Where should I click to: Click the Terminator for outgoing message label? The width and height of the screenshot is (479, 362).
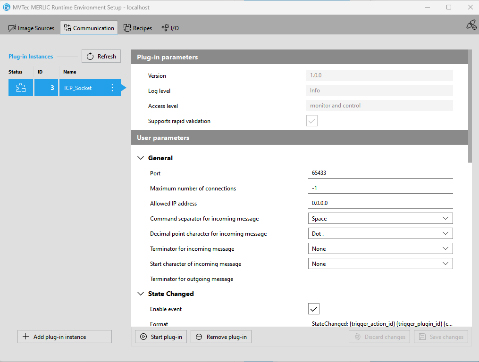[x=192, y=279]
